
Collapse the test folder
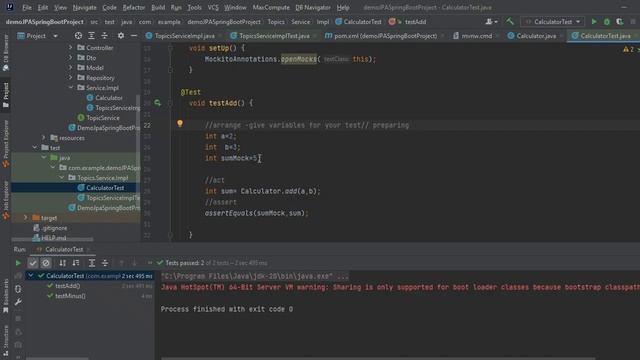click(x=35, y=148)
